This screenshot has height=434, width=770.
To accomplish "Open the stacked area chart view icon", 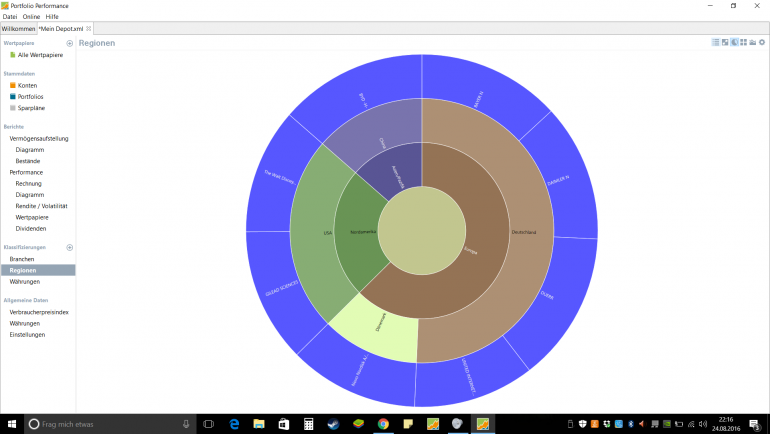I will (x=752, y=43).
